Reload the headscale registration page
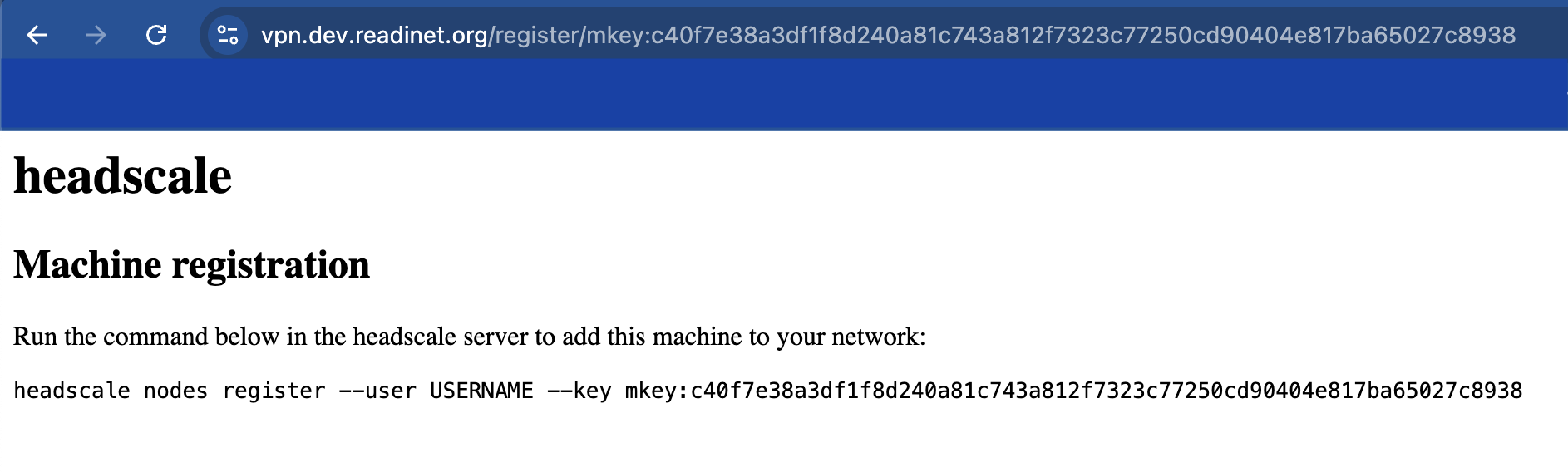Image resolution: width=1568 pixels, height=472 pixels. 156,35
